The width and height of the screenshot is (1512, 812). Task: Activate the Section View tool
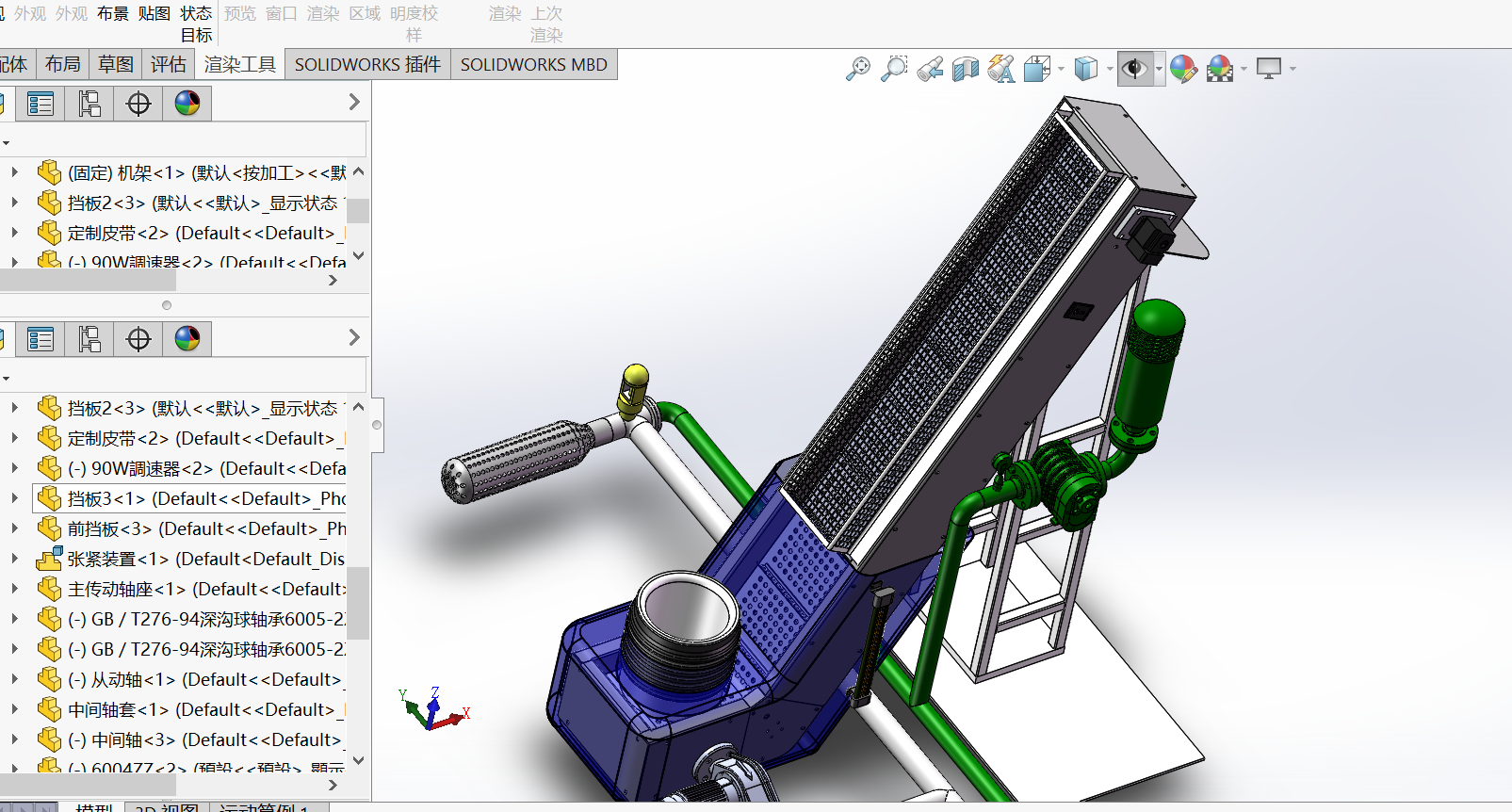pyautogui.click(x=966, y=69)
